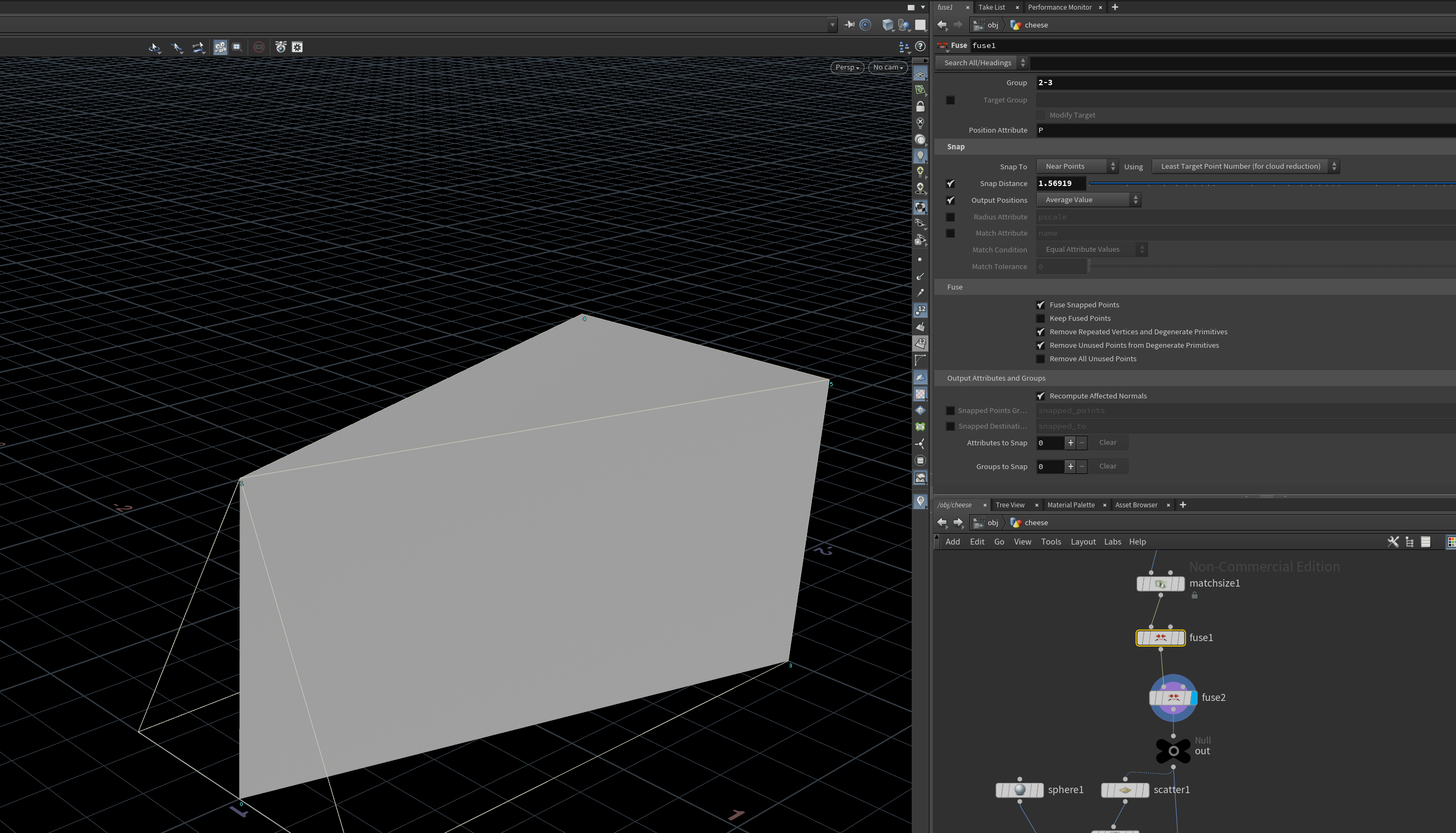Click plus button for Groups to Snap
Screen dimensions: 1456x833
tap(1070, 466)
